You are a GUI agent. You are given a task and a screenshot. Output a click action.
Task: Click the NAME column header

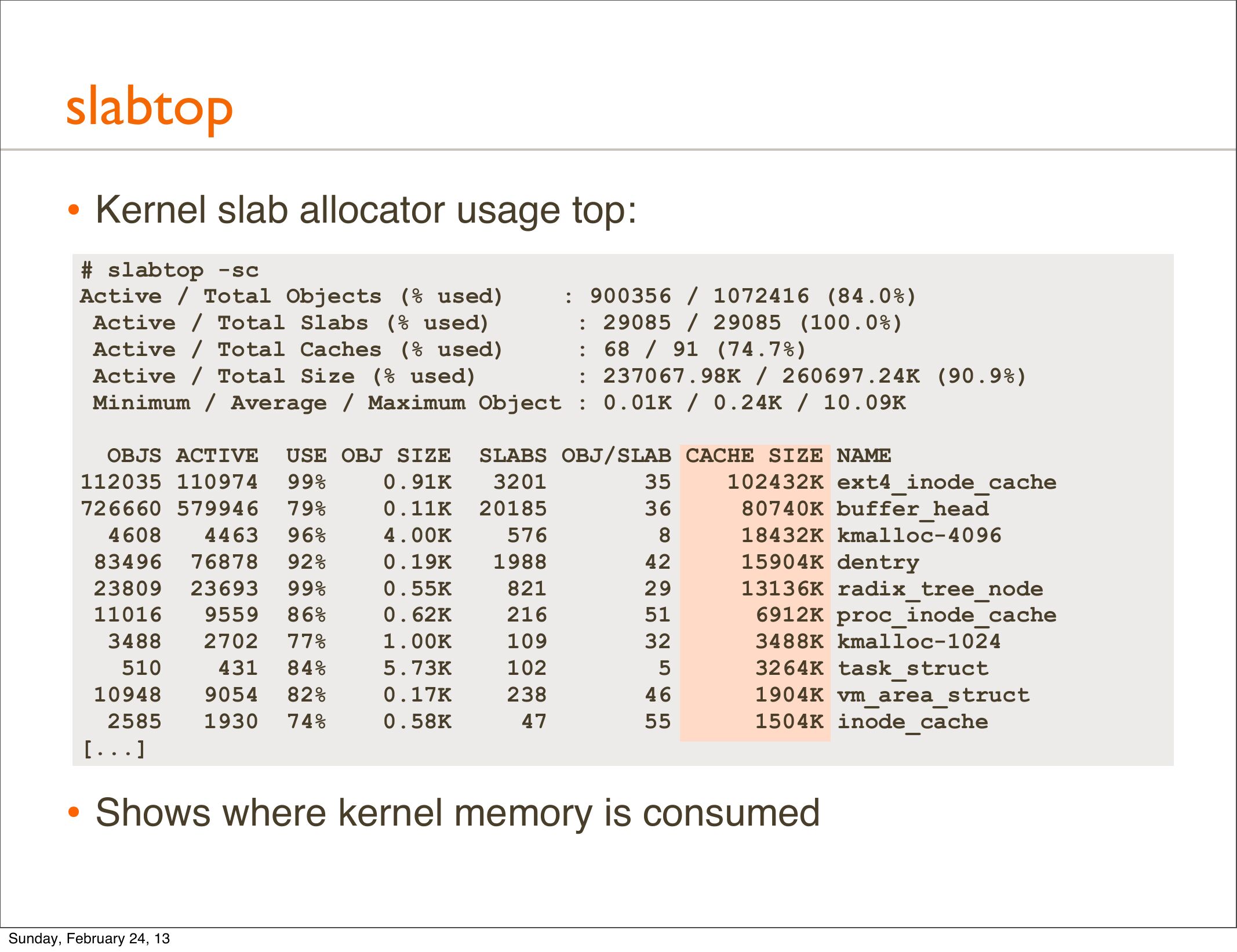(864, 456)
